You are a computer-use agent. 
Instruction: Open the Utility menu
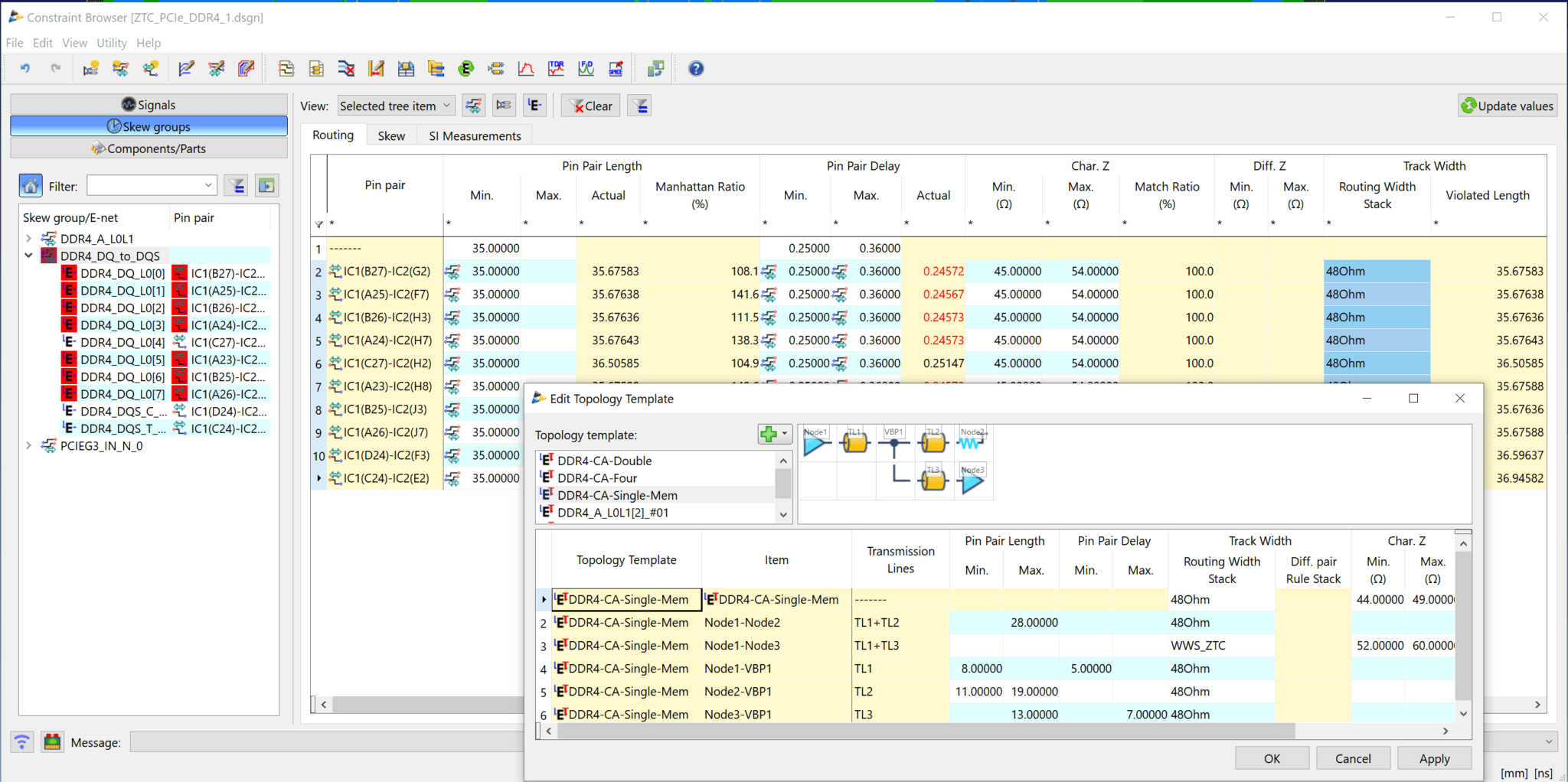coord(111,43)
